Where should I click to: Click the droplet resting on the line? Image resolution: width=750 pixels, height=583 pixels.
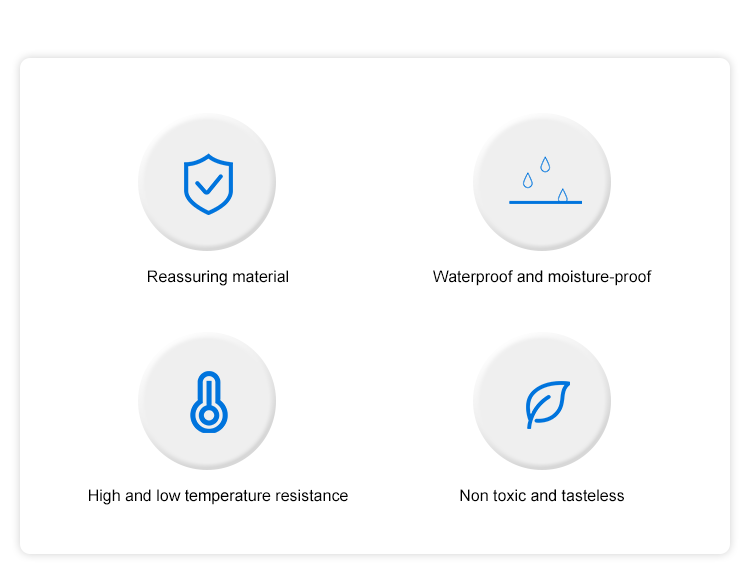pyautogui.click(x=563, y=195)
